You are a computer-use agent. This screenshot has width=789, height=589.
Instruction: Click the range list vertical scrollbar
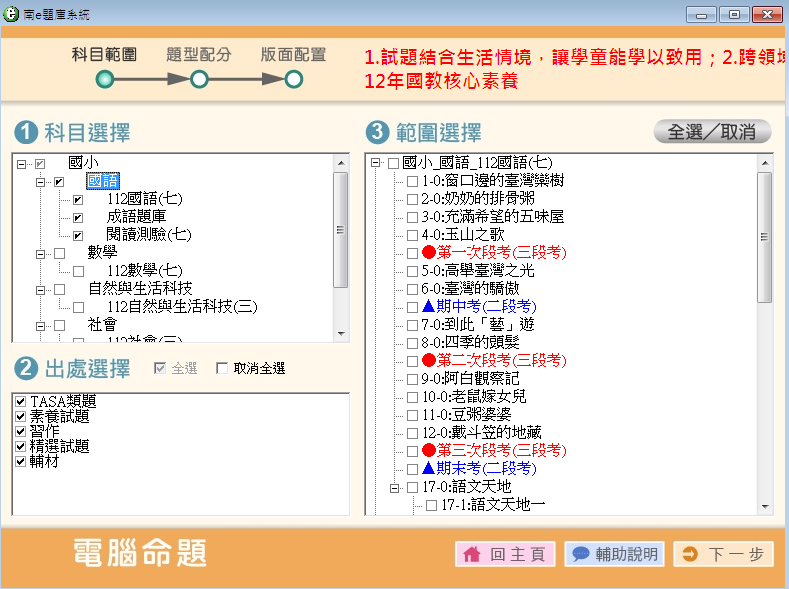765,240
